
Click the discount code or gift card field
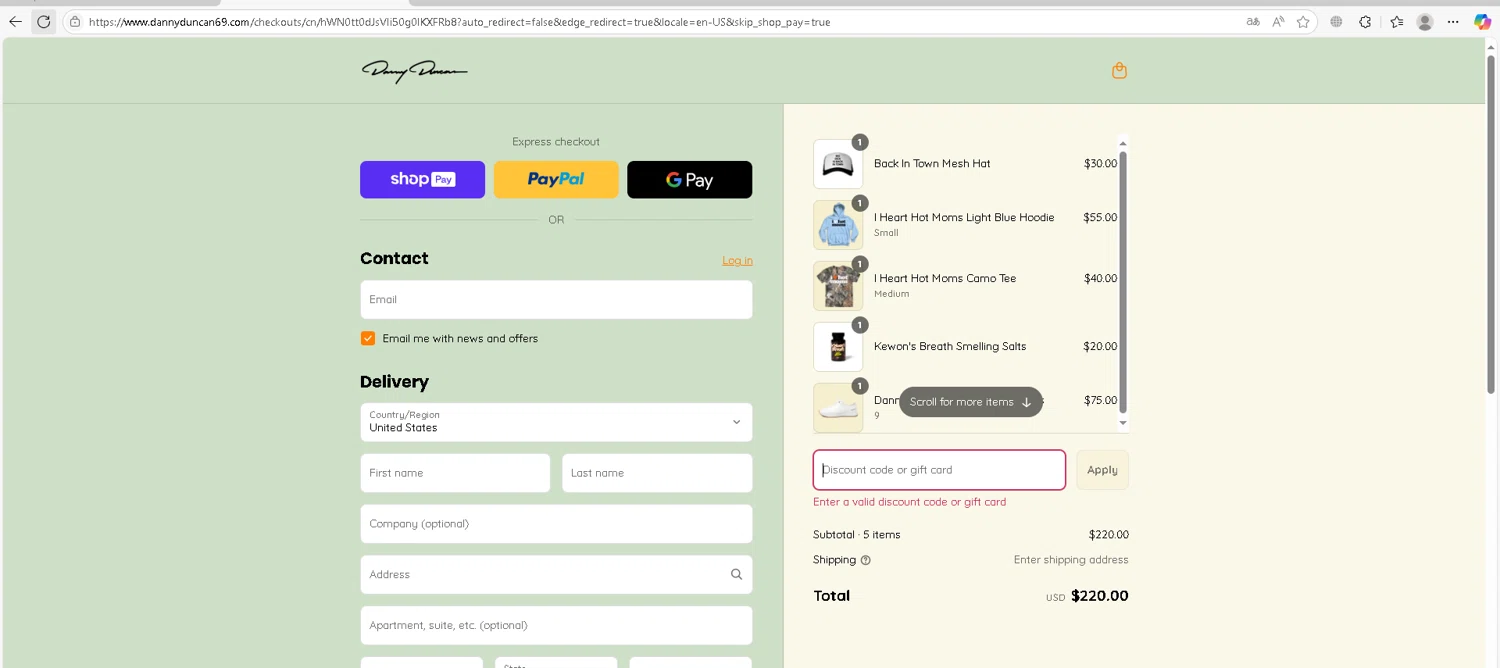pyautogui.click(x=939, y=470)
